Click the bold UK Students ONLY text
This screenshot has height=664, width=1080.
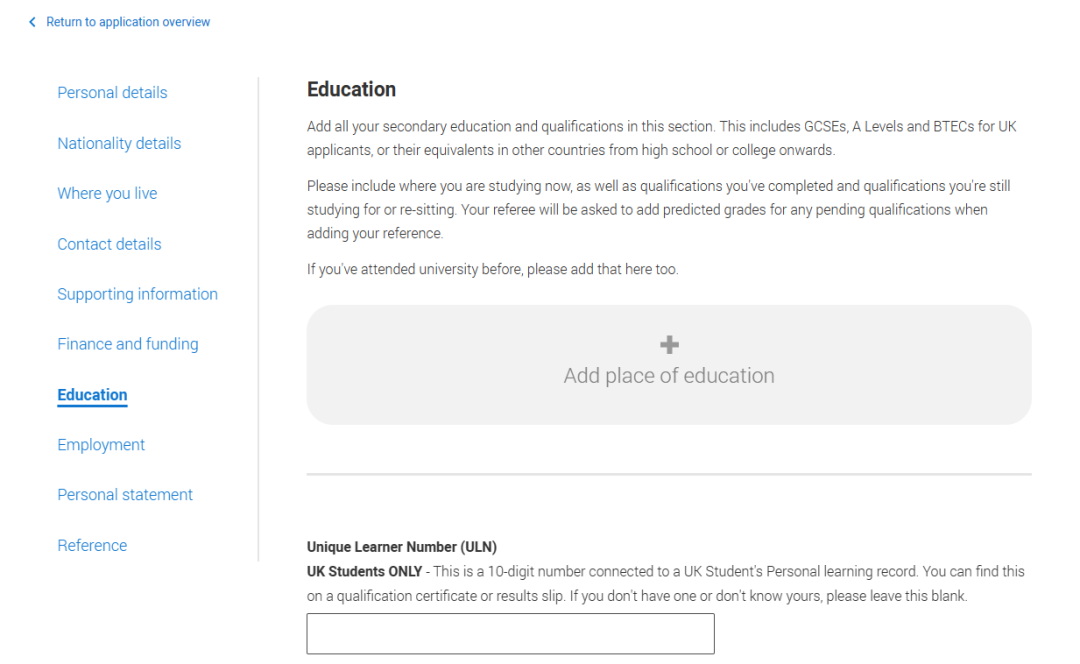[x=364, y=572]
